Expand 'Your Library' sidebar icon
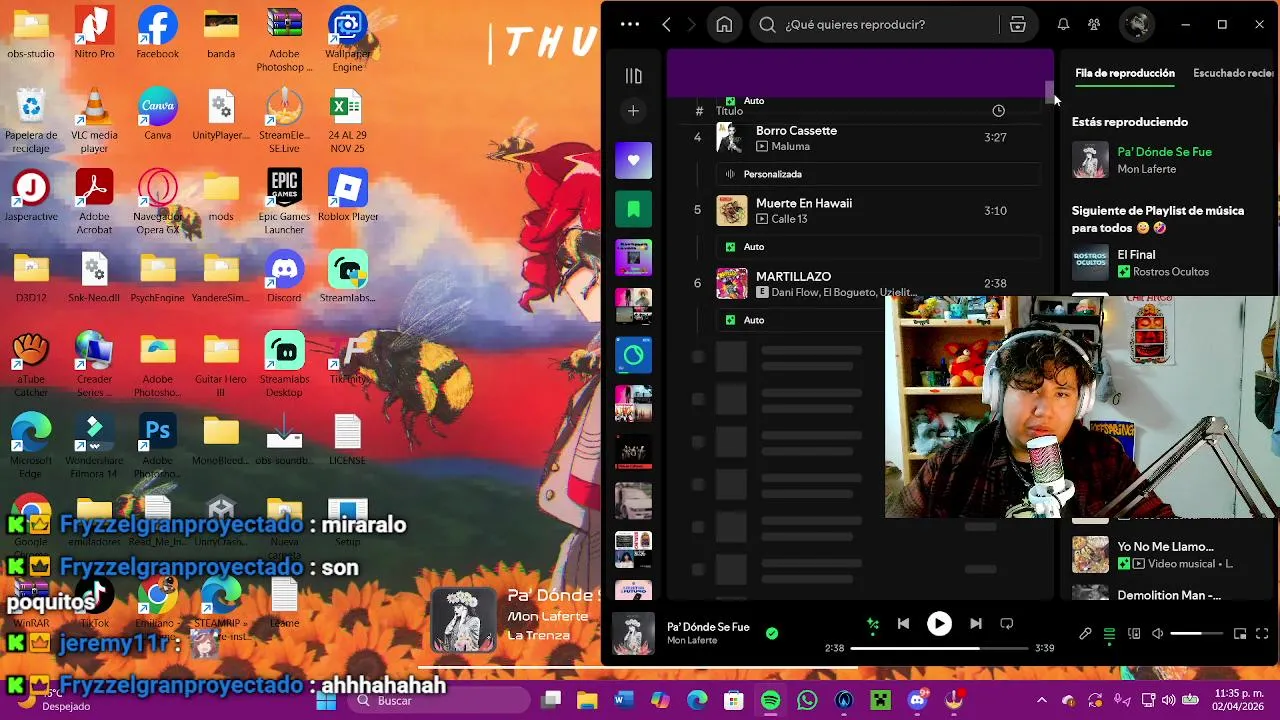Image resolution: width=1280 pixels, height=720 pixels. click(x=633, y=76)
